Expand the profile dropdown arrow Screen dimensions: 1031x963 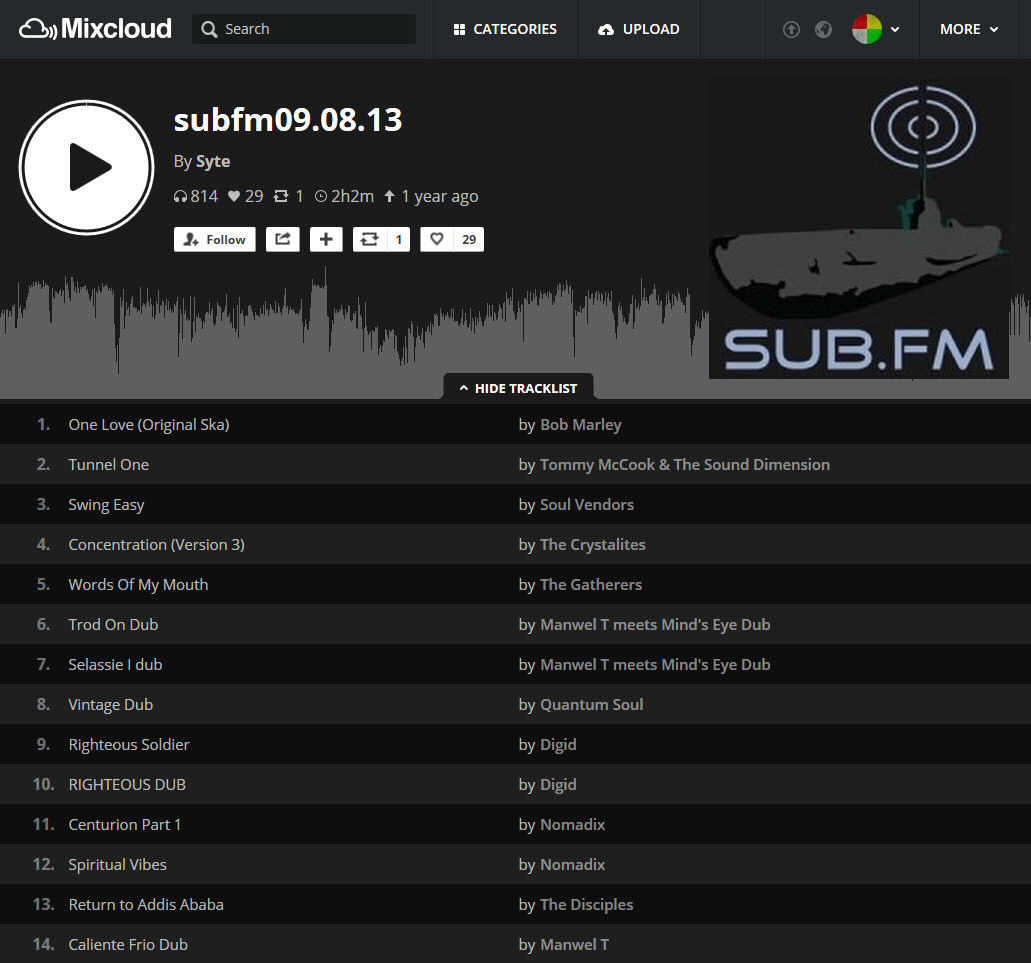(x=895, y=29)
